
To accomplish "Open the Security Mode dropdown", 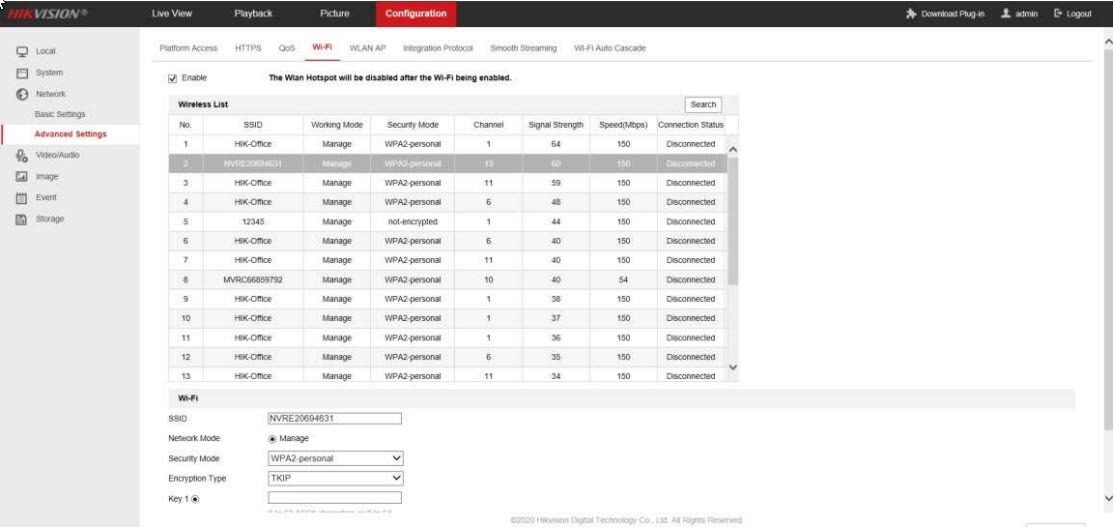I will pos(335,458).
